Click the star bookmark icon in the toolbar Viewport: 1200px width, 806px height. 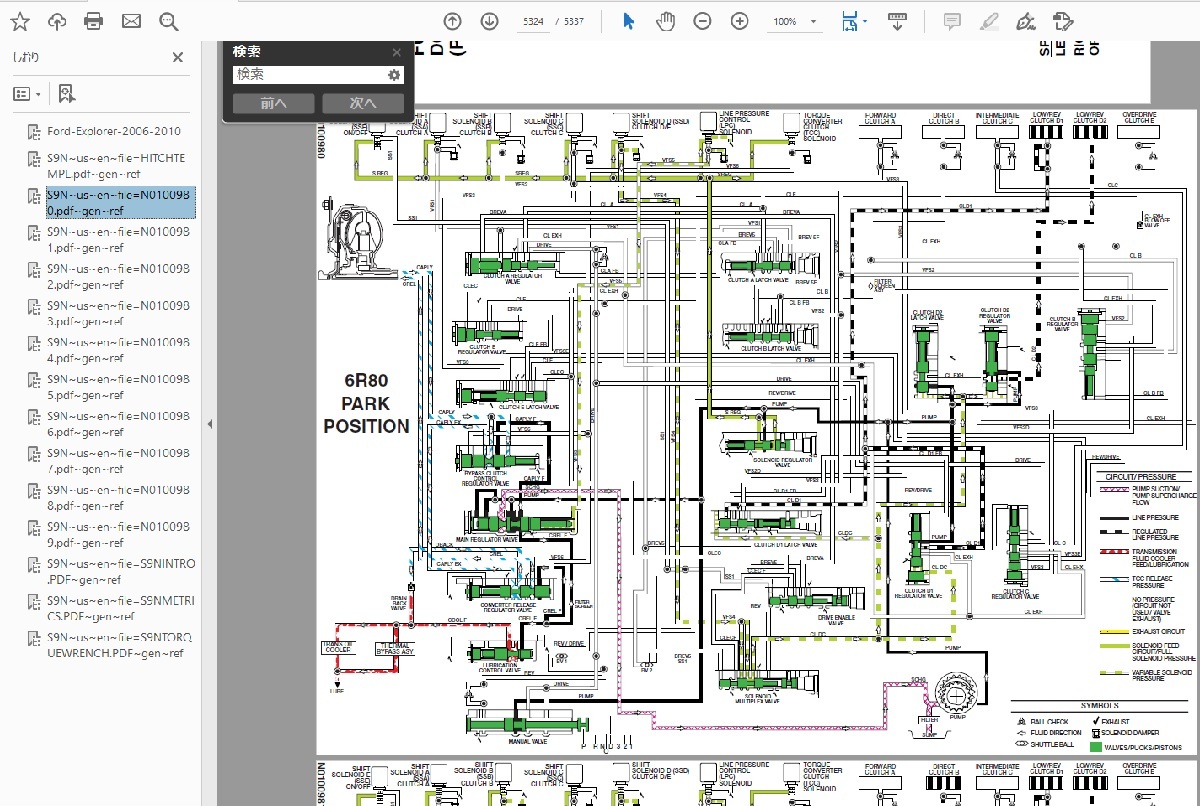tap(19, 21)
